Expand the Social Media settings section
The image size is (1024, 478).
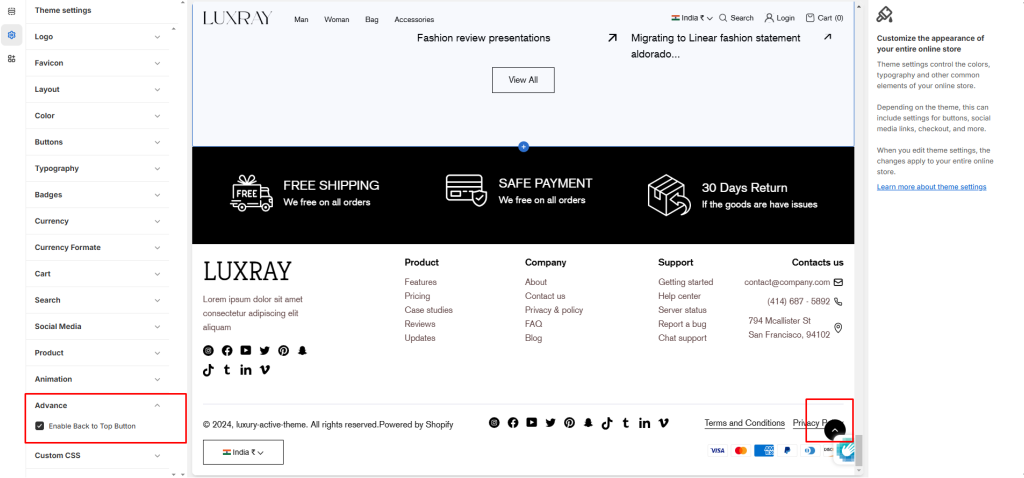pyautogui.click(x=97, y=327)
